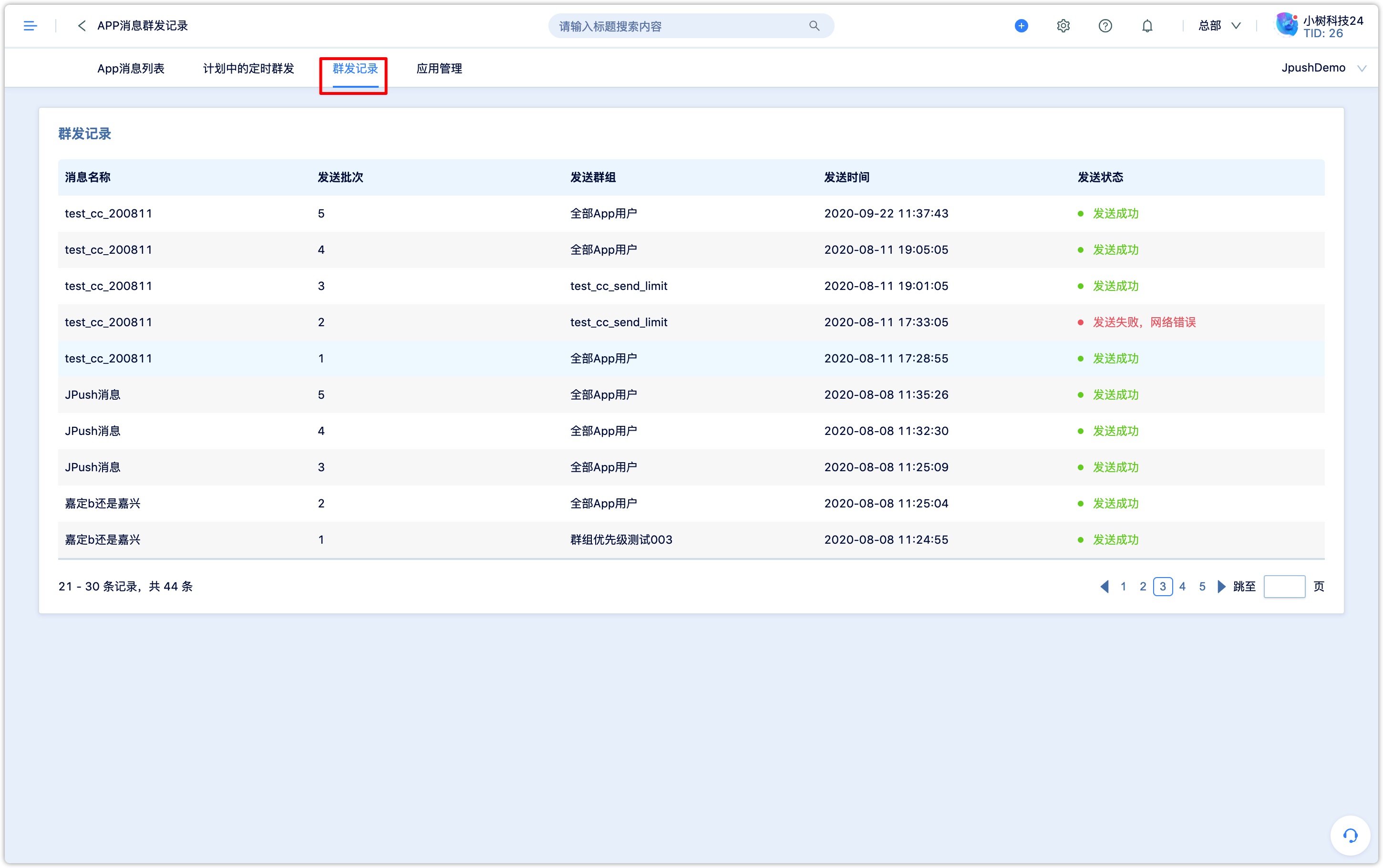The width and height of the screenshot is (1383, 868).
Task: Open settings via the gear icon
Action: click(x=1063, y=26)
